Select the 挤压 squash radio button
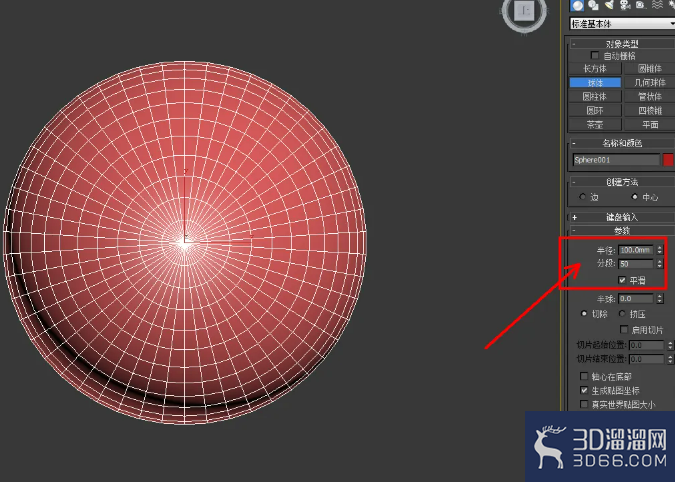Viewport: 675px width, 482px height. pyautogui.click(x=622, y=314)
